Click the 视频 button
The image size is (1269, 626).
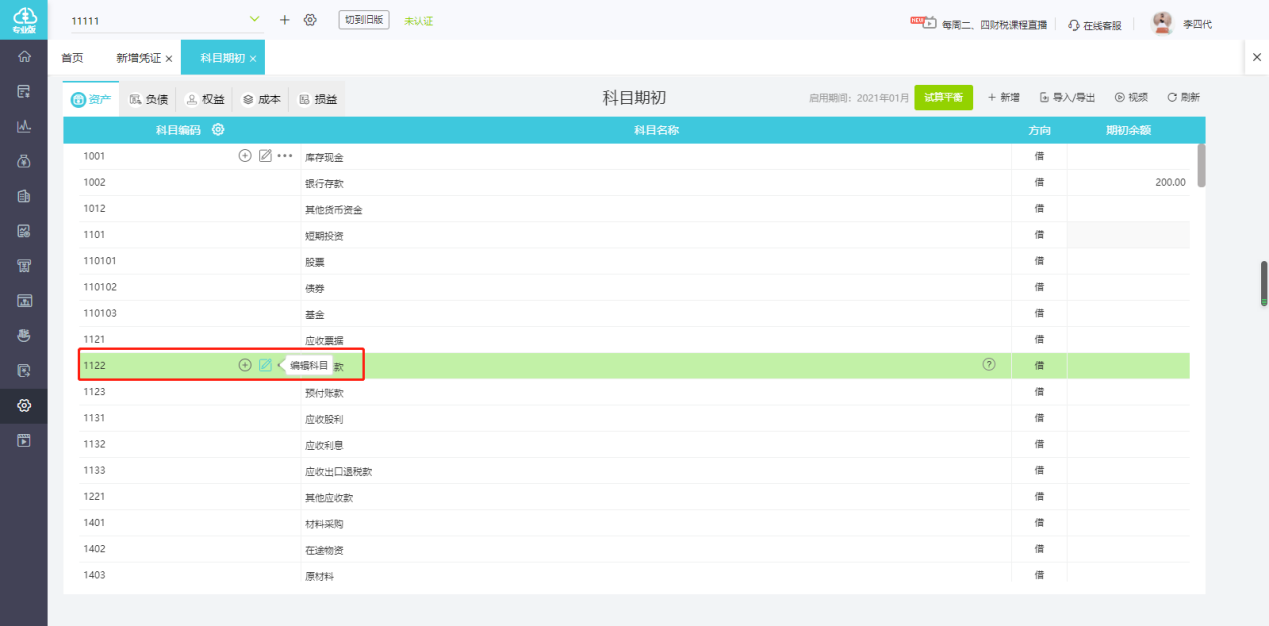1131,97
